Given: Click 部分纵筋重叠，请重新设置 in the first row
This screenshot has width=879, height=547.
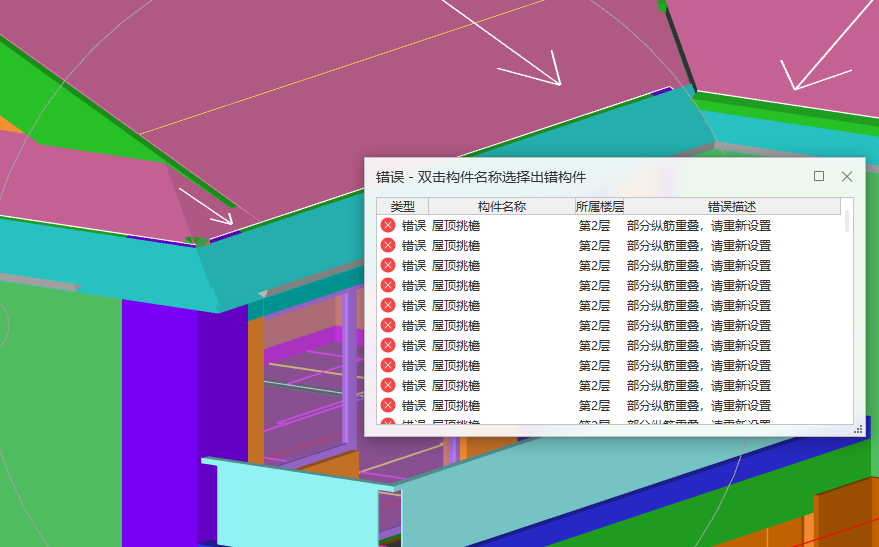Looking at the screenshot, I should pos(699,226).
